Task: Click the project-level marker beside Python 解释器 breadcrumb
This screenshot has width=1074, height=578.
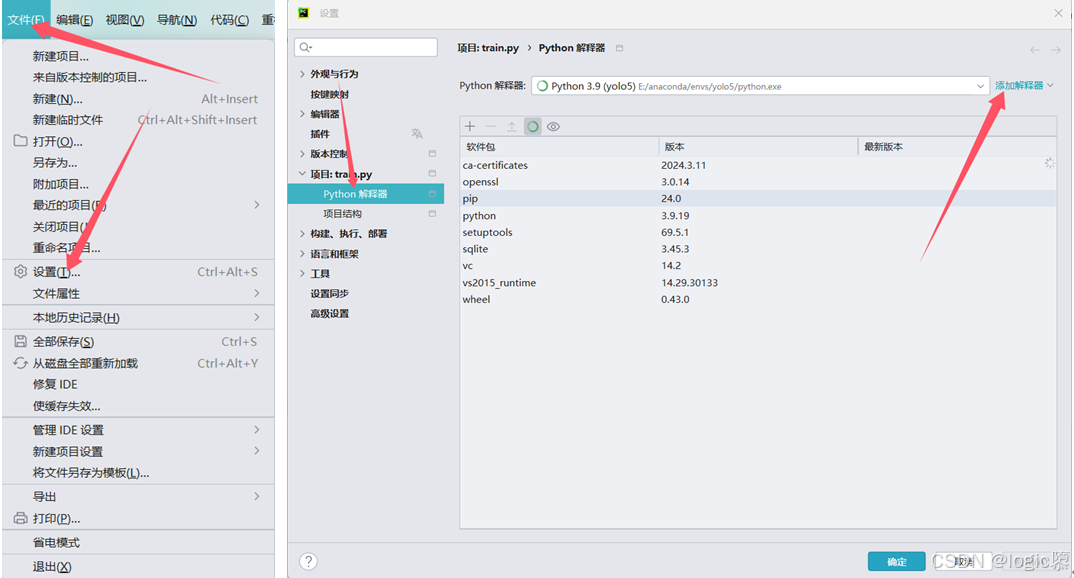Action: coord(619,48)
